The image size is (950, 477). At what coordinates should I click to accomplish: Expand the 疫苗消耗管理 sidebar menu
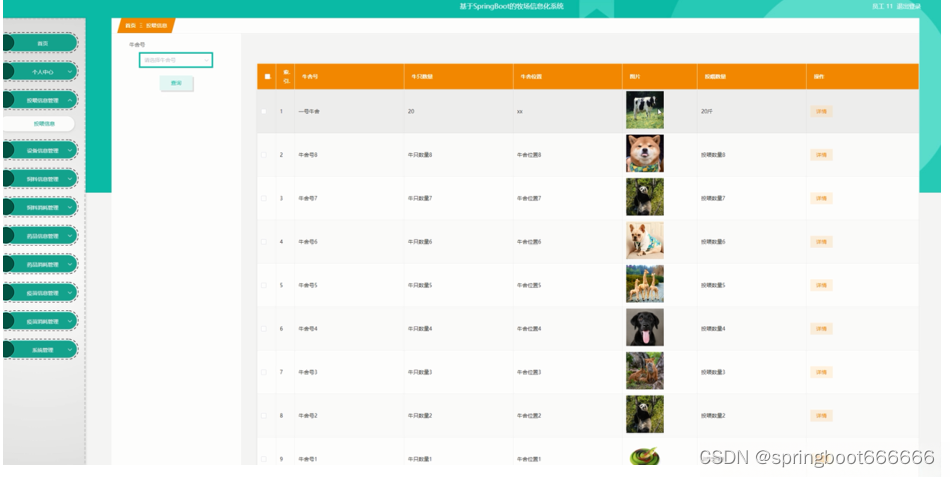(x=41, y=321)
